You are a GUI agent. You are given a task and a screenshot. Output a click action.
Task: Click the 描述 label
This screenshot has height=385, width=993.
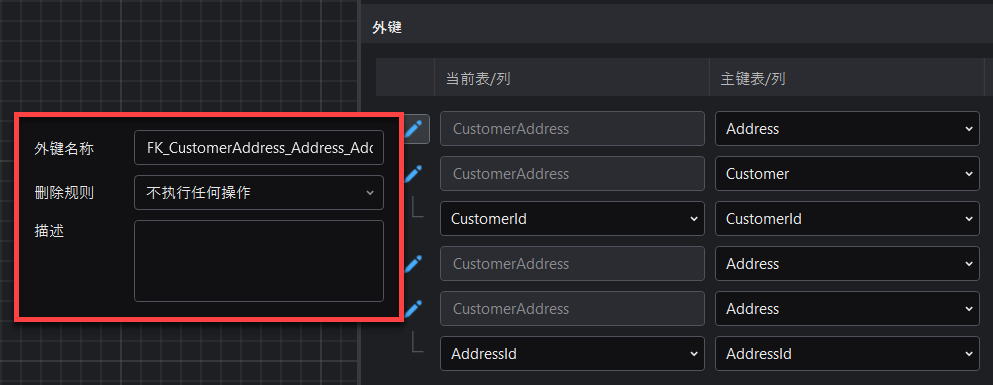tap(49, 230)
